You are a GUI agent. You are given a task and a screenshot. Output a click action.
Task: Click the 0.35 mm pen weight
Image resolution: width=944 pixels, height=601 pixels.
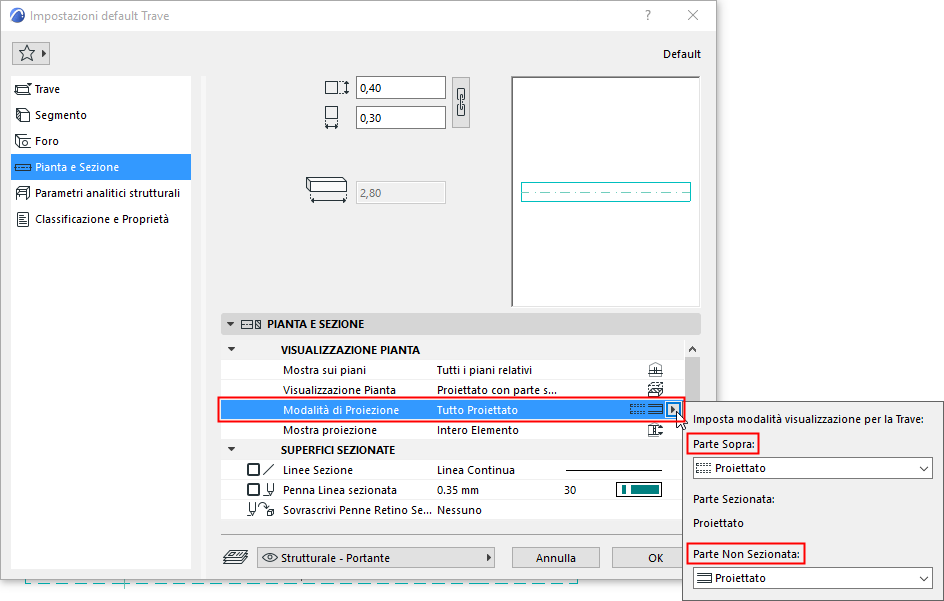[x=458, y=490]
